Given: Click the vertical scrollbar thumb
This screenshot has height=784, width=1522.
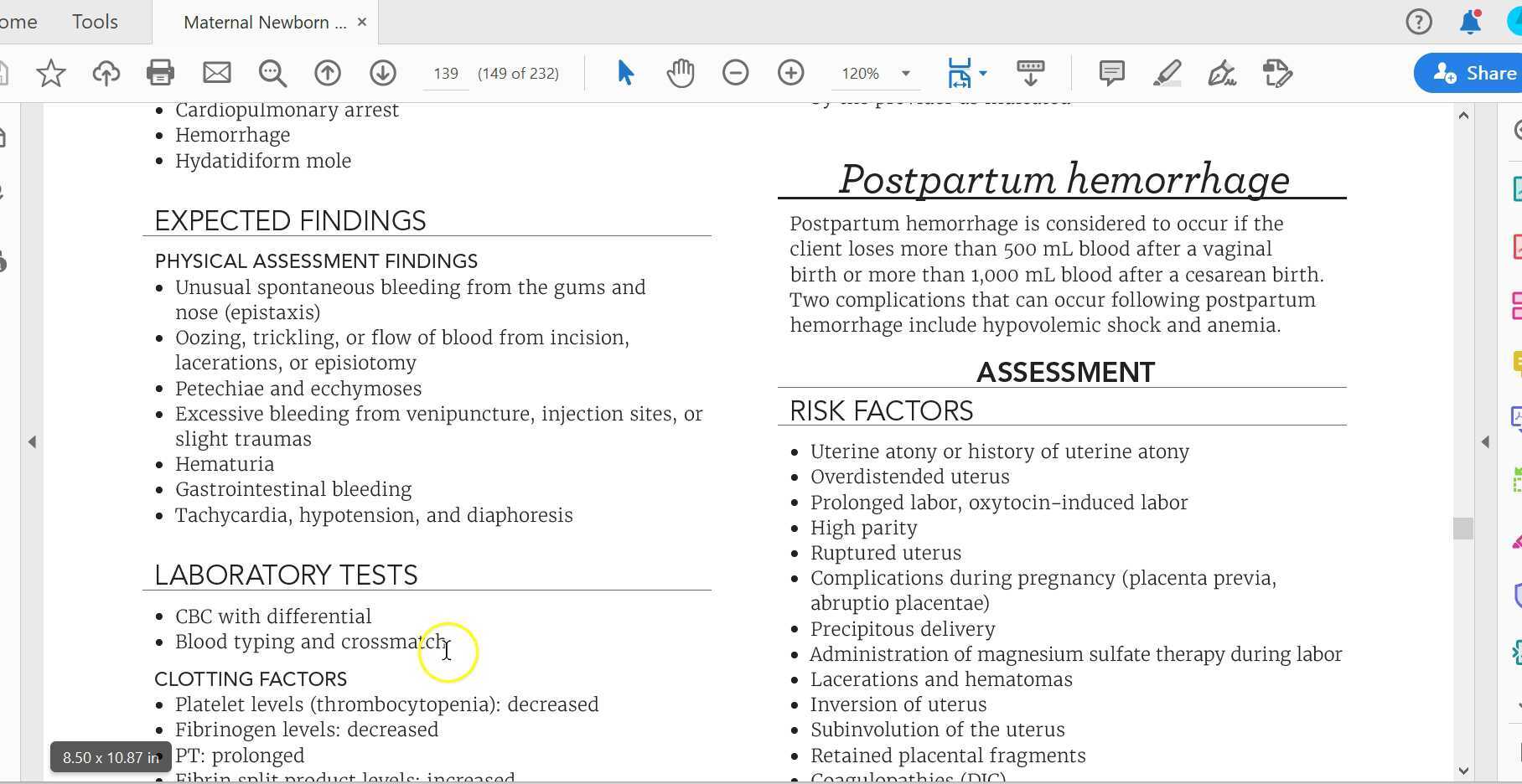Looking at the screenshot, I should (1463, 529).
